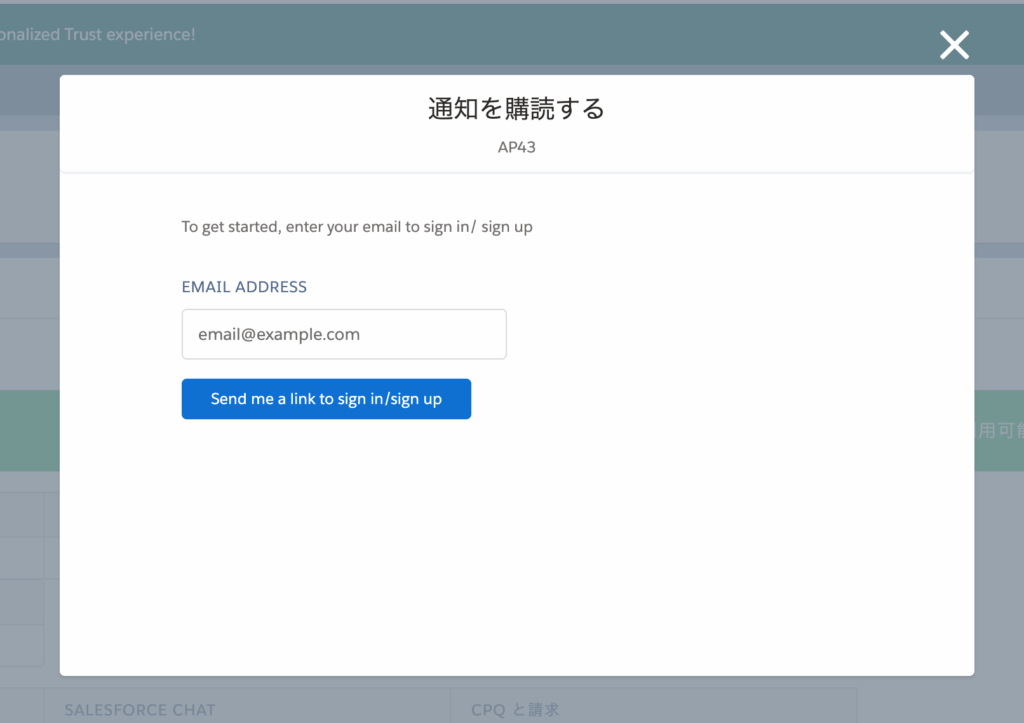Click dimmed overlay right of the dialog
Image resolution: width=1024 pixels, height=723 pixels.
click(x=998, y=300)
